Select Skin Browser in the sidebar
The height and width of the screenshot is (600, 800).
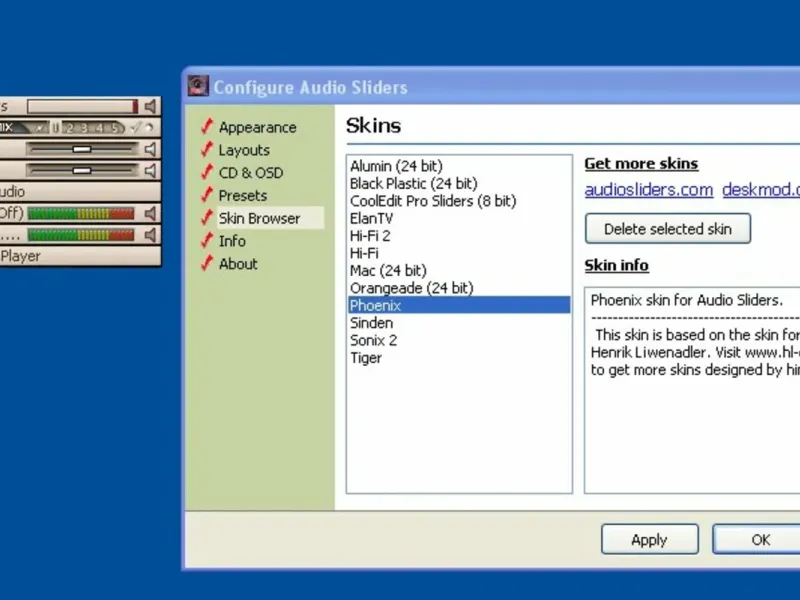(259, 218)
